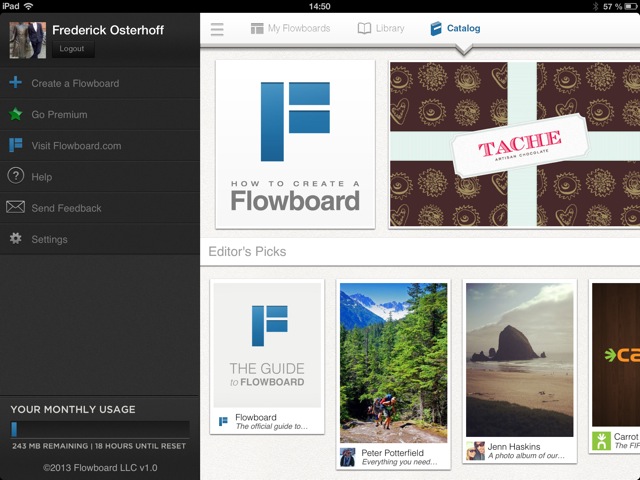This screenshot has width=640, height=480.
Task: Click the Send Feedback envelope icon
Action: [x=16, y=208]
